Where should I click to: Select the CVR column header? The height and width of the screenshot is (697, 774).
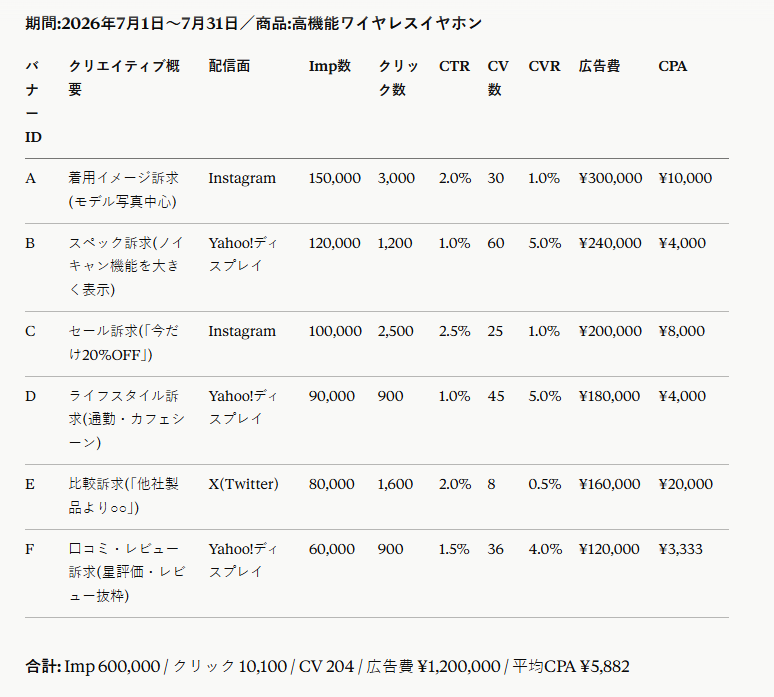pyautogui.click(x=544, y=66)
